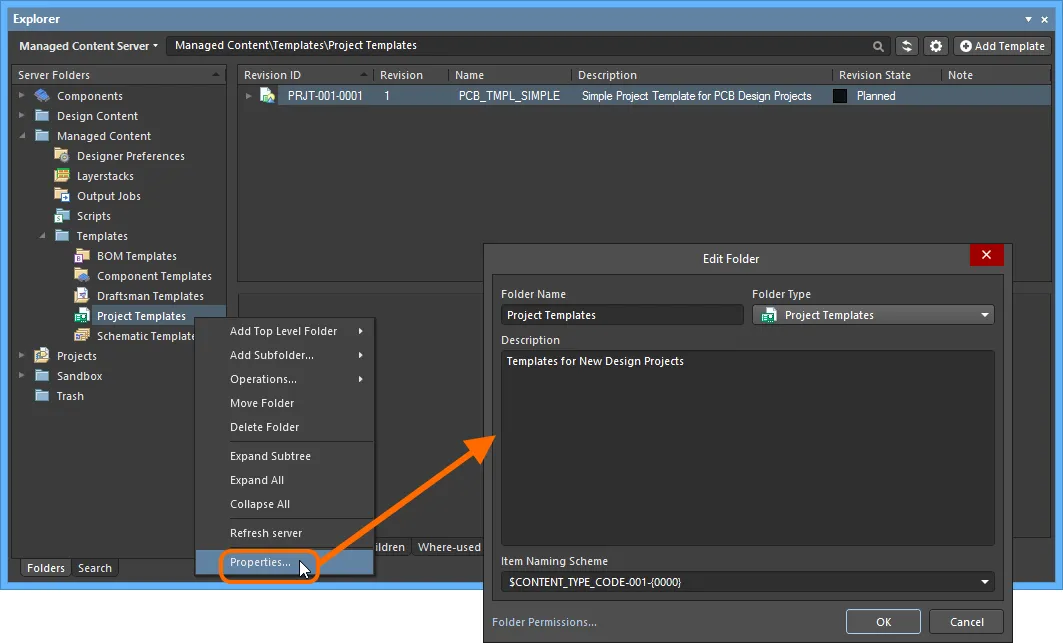Click the Layerstacks folder icon
This screenshot has width=1063, height=643.
coord(62,175)
